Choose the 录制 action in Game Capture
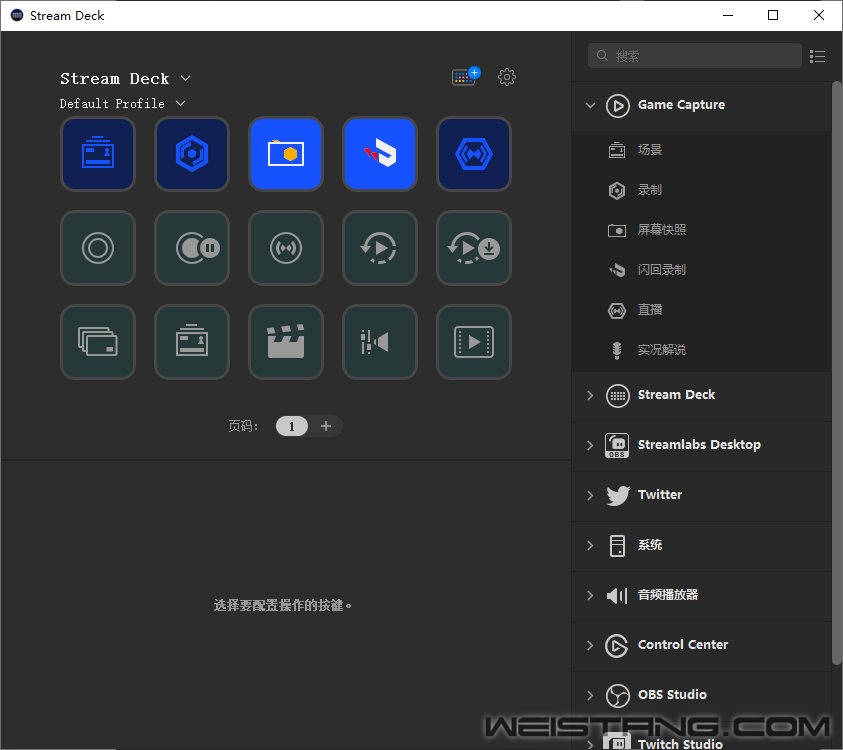The image size is (843, 750). [702, 190]
